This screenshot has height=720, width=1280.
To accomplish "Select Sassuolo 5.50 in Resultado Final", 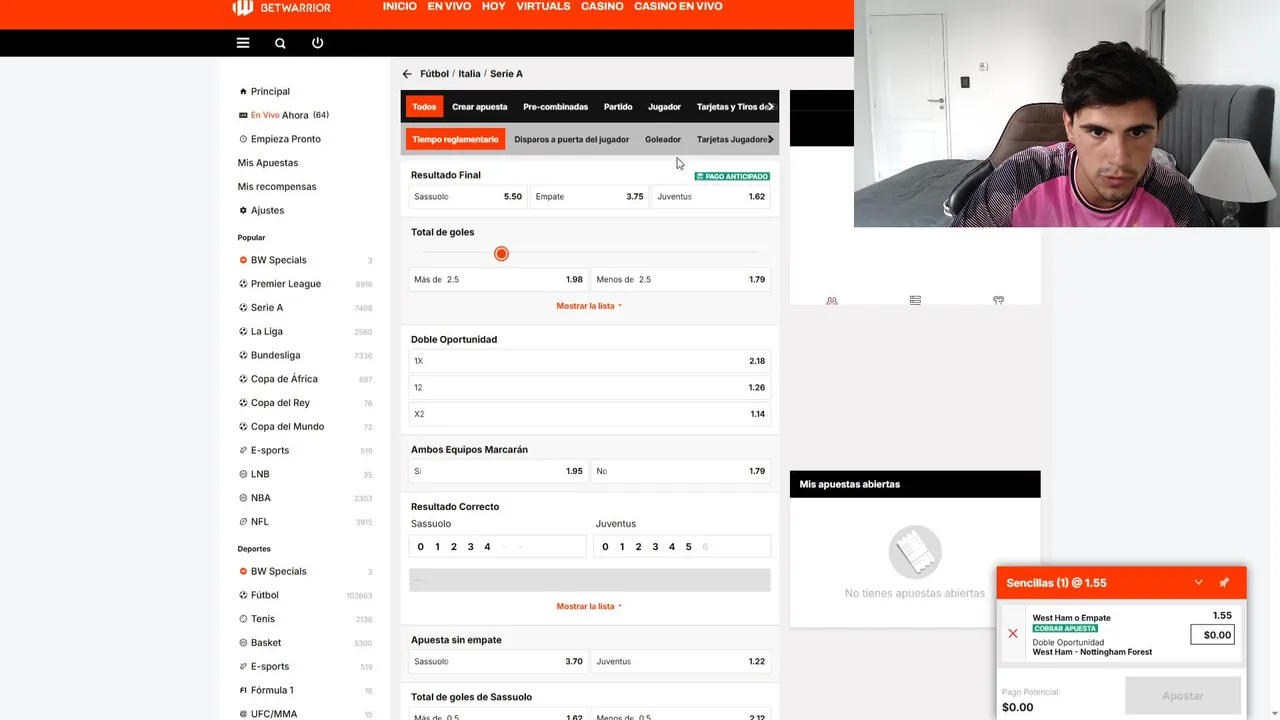I will pos(468,197).
